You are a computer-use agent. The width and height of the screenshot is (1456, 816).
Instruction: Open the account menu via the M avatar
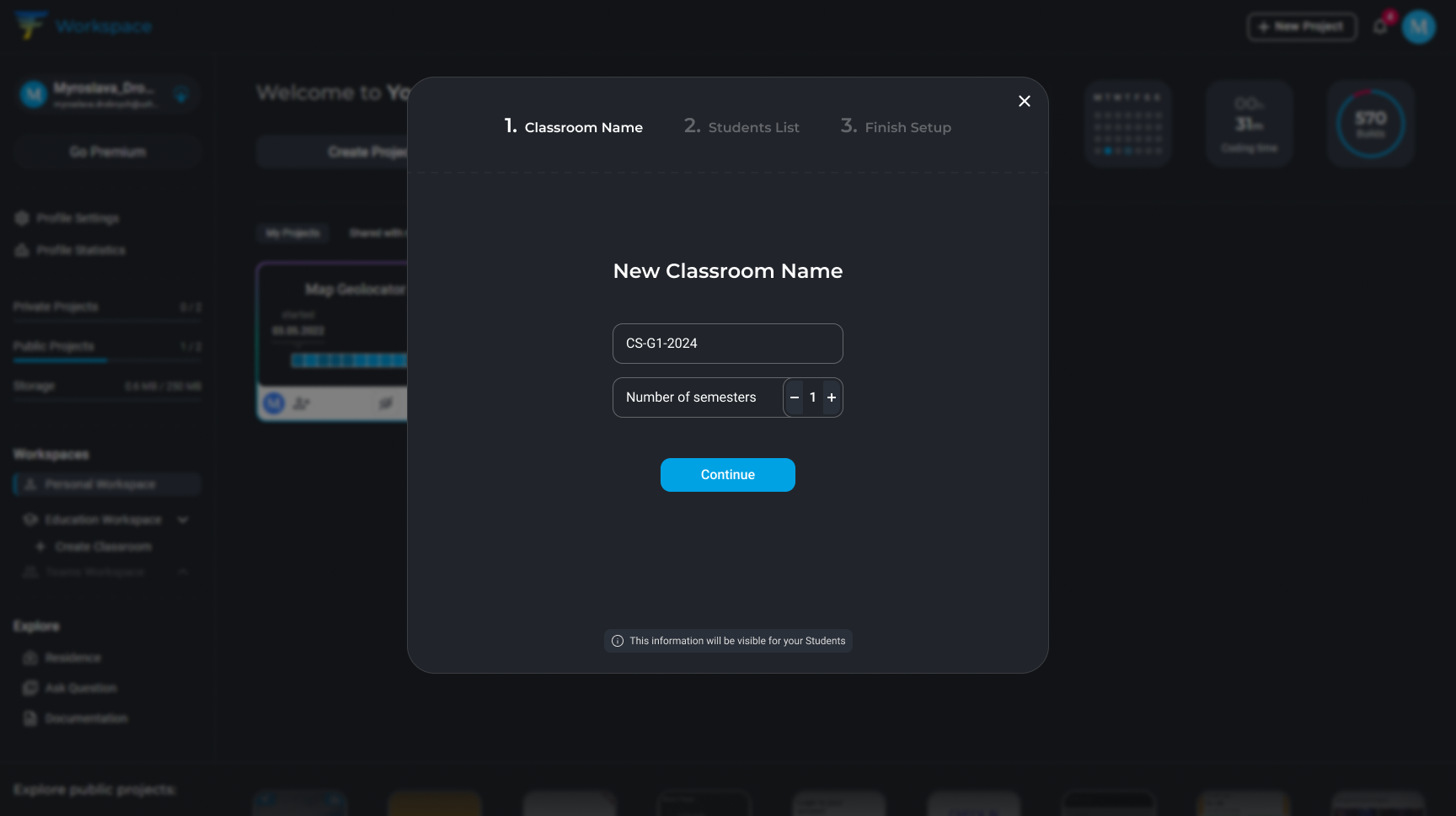point(1419,26)
